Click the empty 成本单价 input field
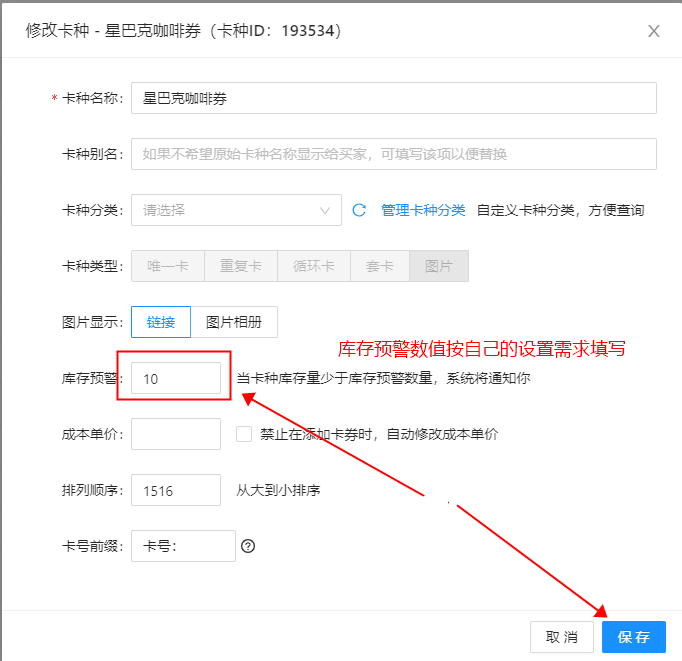Viewport: 682px width, 661px height. click(x=176, y=434)
